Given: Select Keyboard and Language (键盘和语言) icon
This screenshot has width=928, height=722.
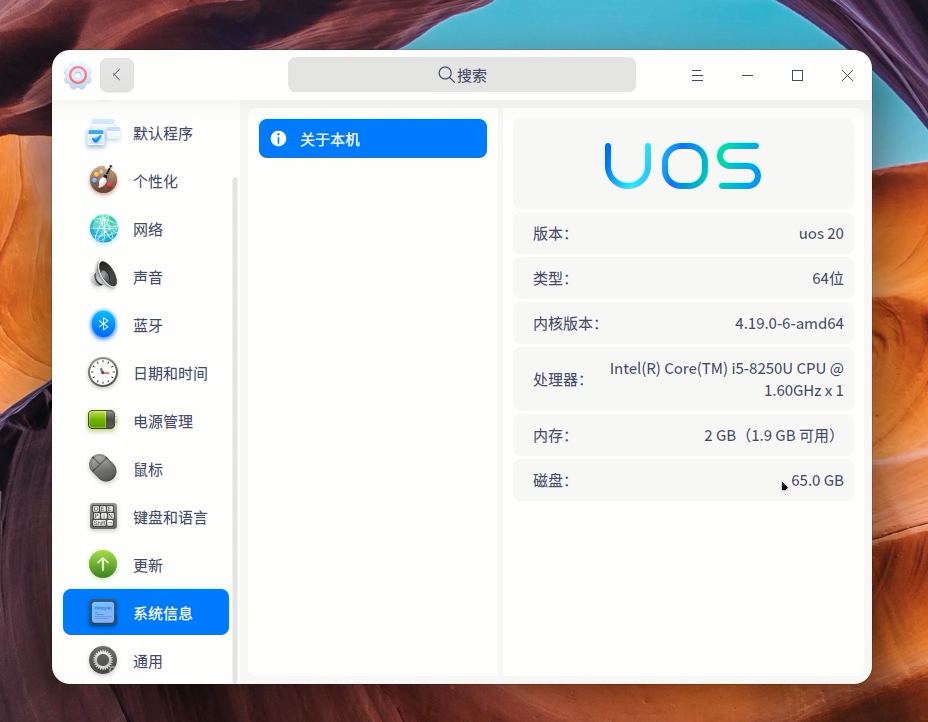Looking at the screenshot, I should pyautogui.click(x=103, y=517).
